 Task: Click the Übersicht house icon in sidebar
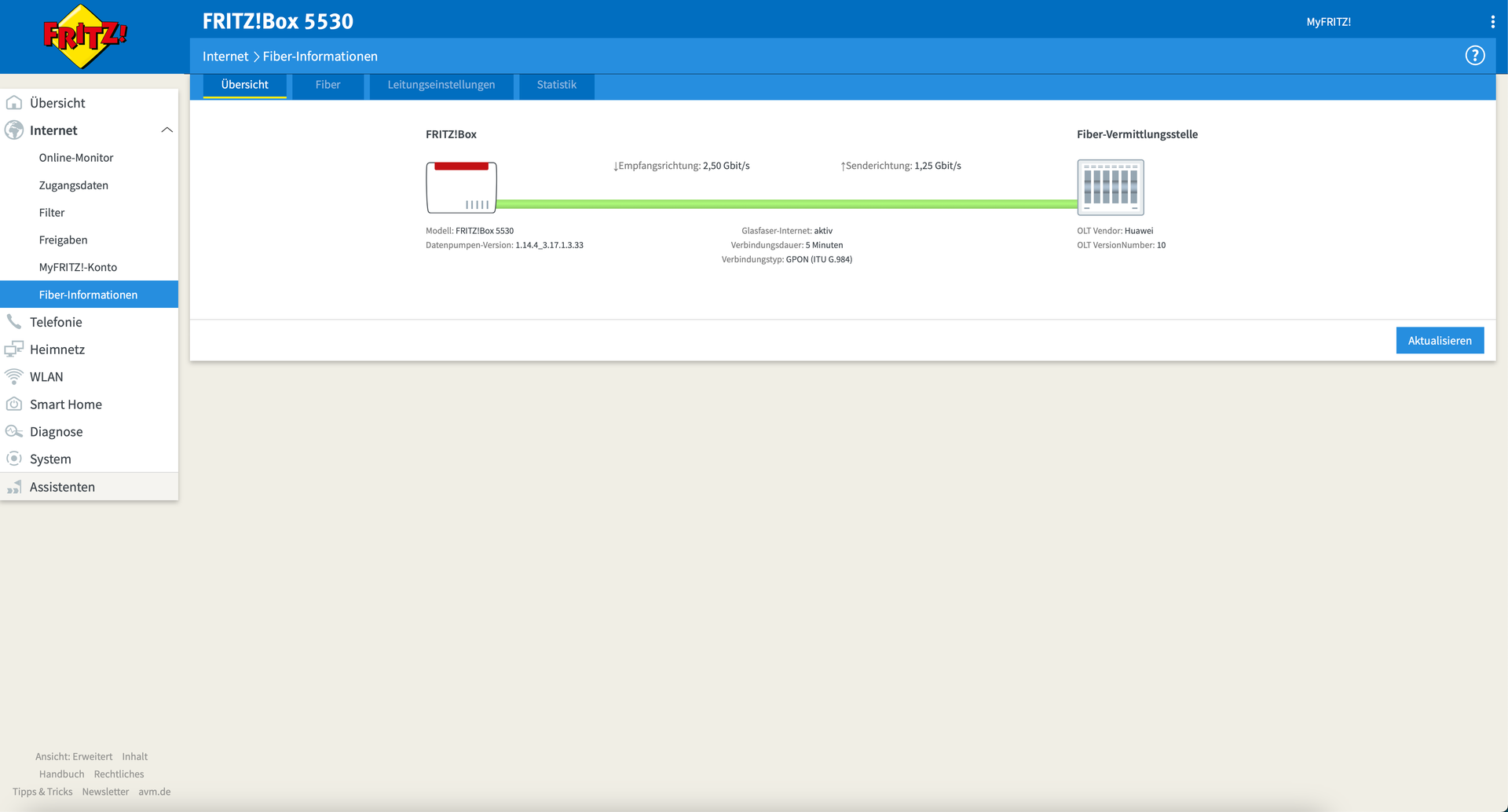(14, 103)
